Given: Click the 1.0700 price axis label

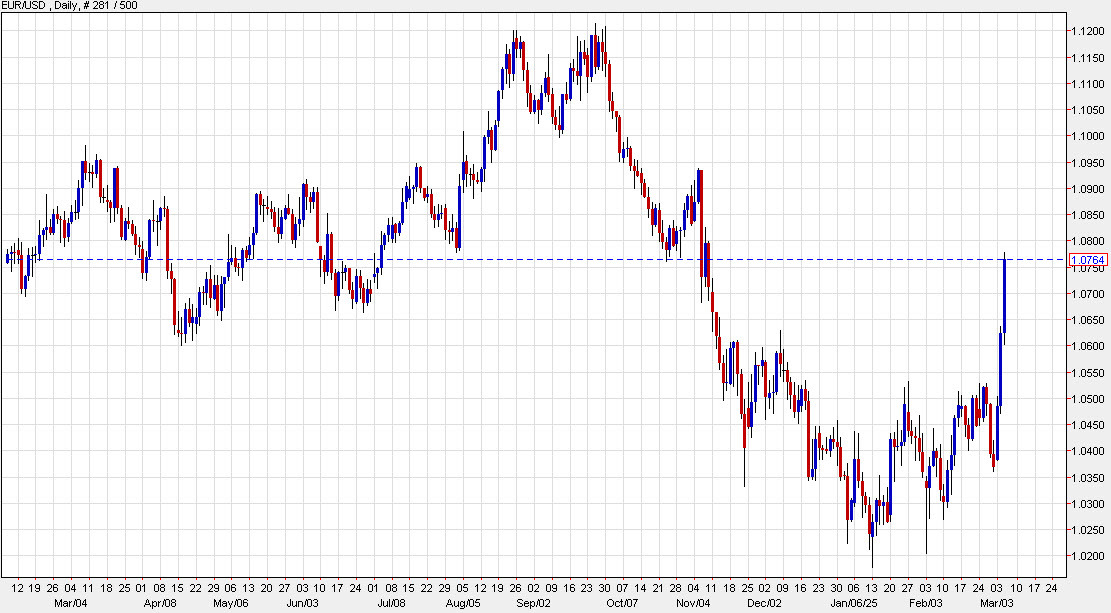Looking at the screenshot, I should pyautogui.click(x=1088, y=293).
